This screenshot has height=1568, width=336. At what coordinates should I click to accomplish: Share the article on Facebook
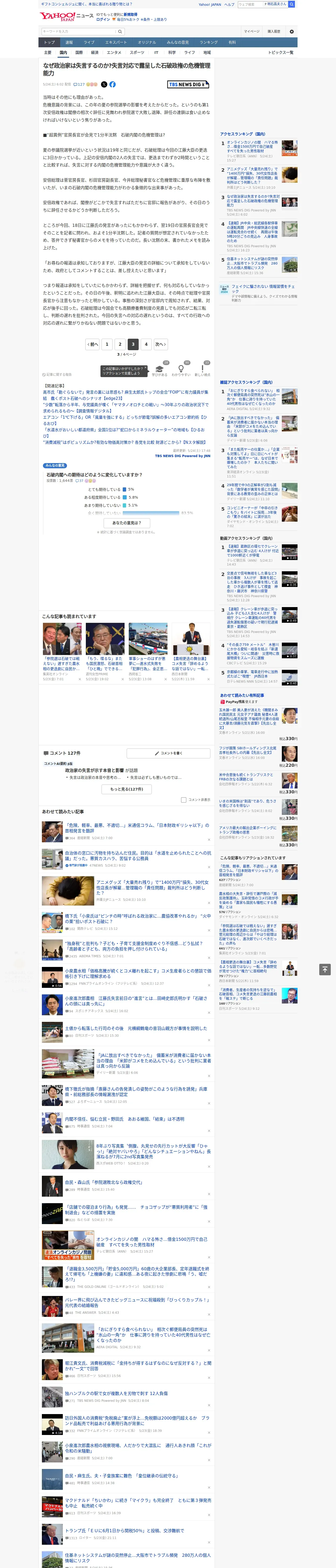pos(112,85)
